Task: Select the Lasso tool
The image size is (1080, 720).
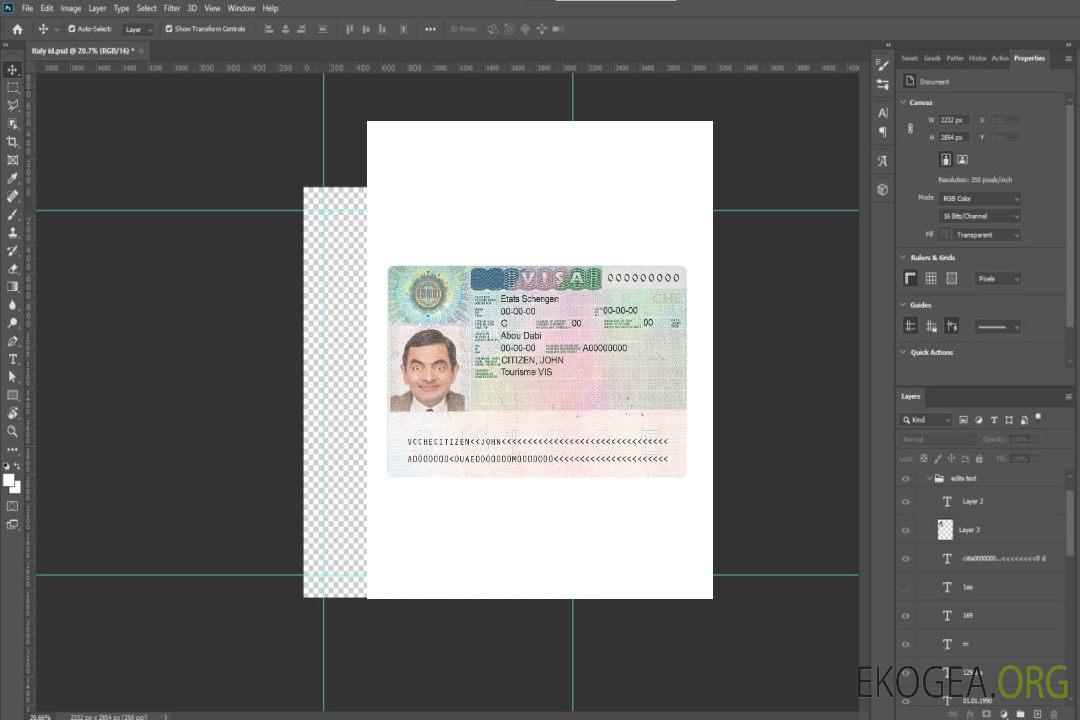Action: 12,105
